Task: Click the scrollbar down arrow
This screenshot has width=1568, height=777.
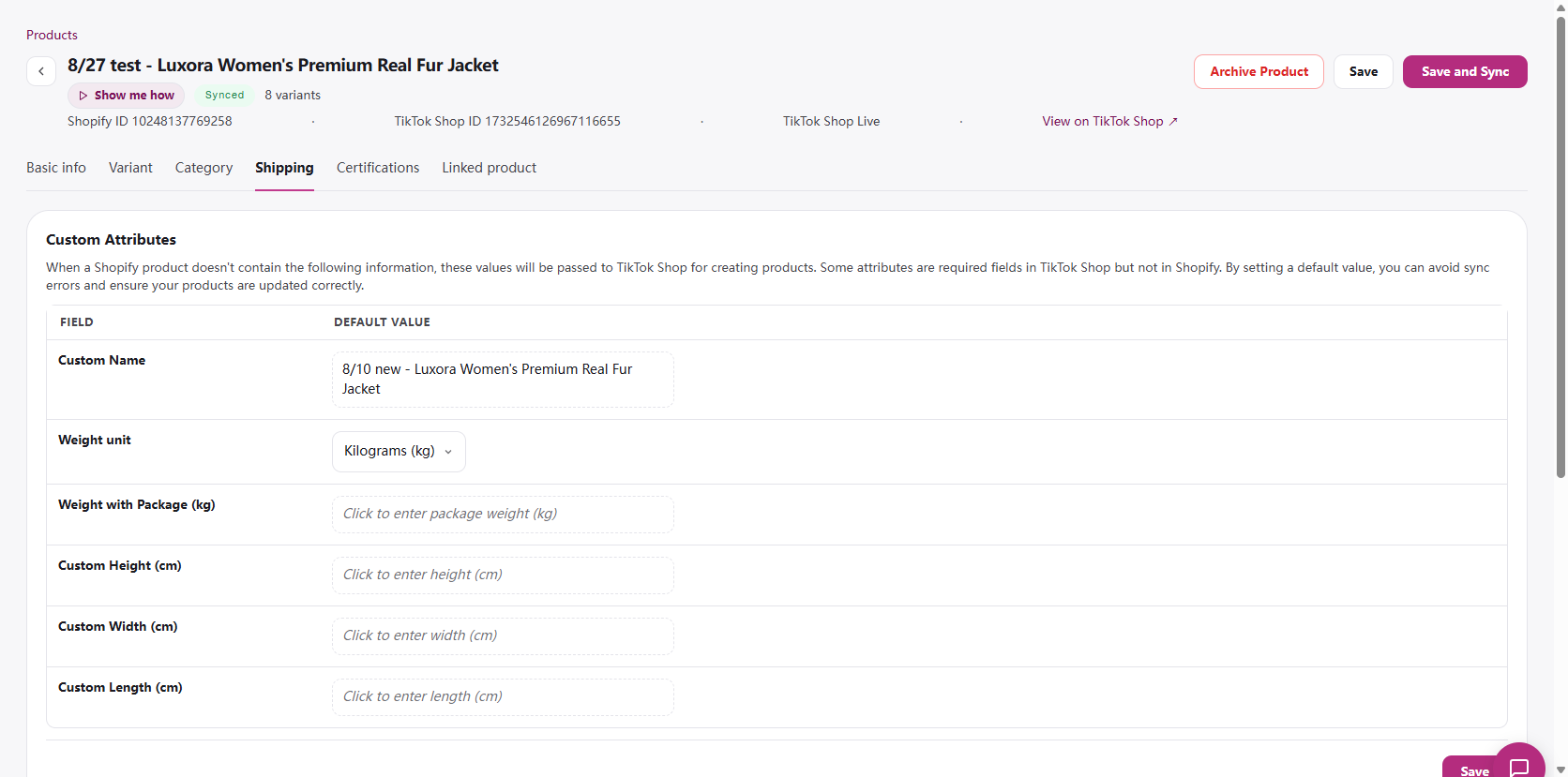Action: point(1560,770)
